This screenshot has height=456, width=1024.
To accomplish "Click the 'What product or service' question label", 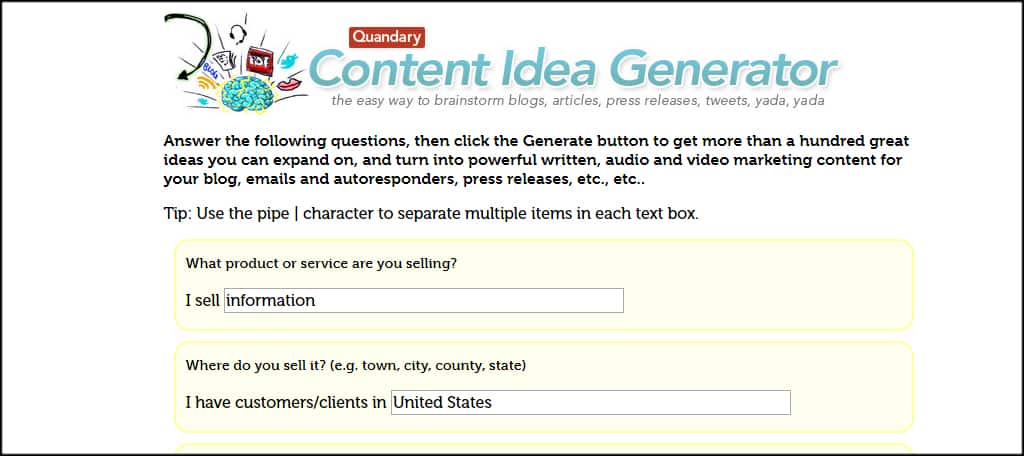I will [321, 264].
